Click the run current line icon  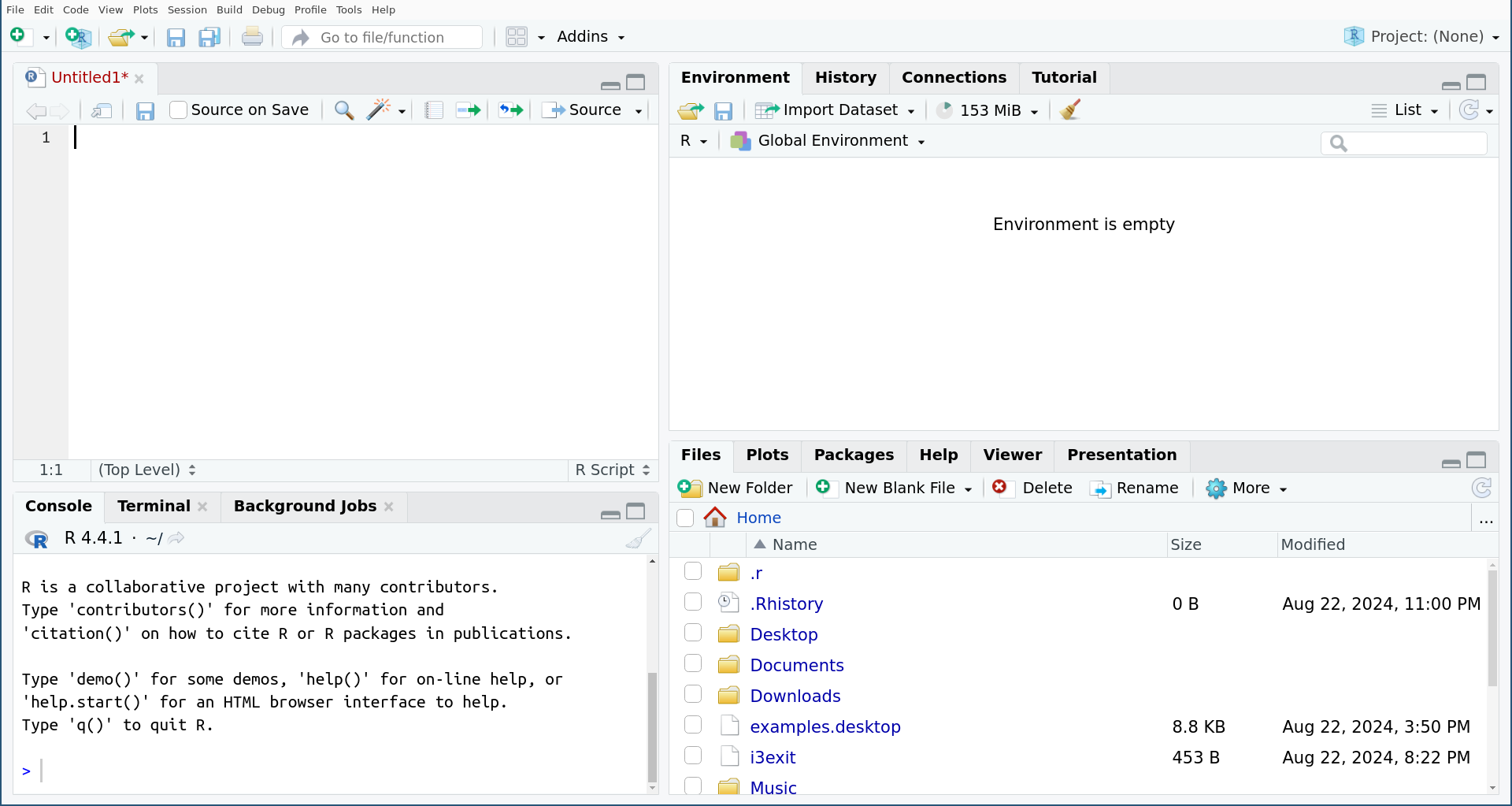(469, 110)
